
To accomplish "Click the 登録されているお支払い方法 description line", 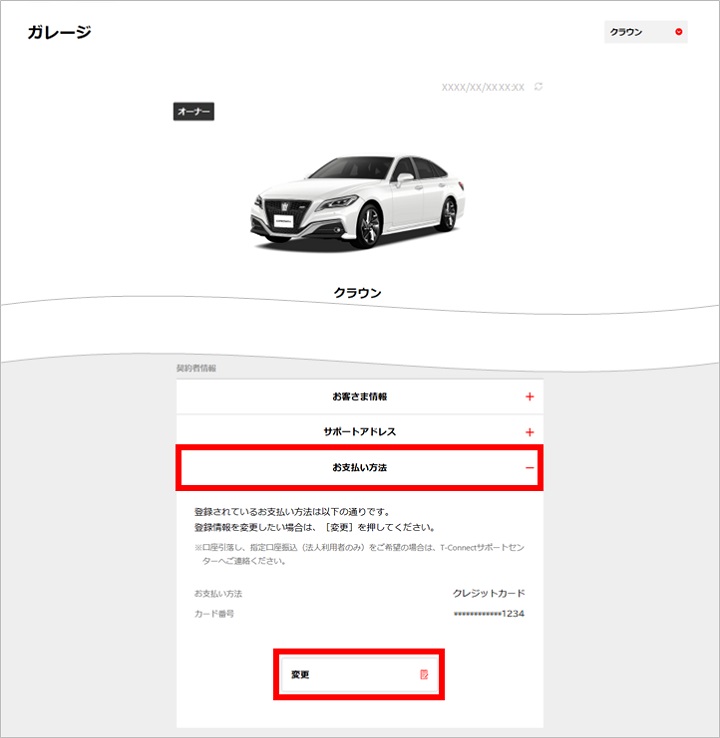I will coord(292,512).
